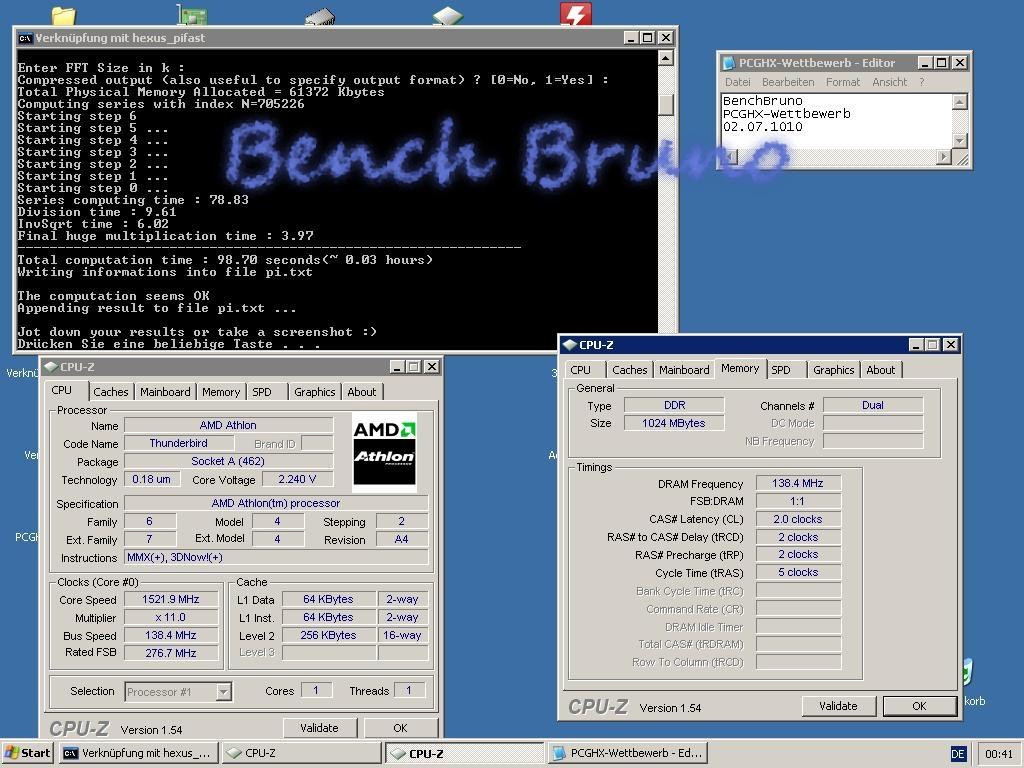This screenshot has width=1024, height=768.
Task: Click inside Editor text area
Action: tap(836, 121)
